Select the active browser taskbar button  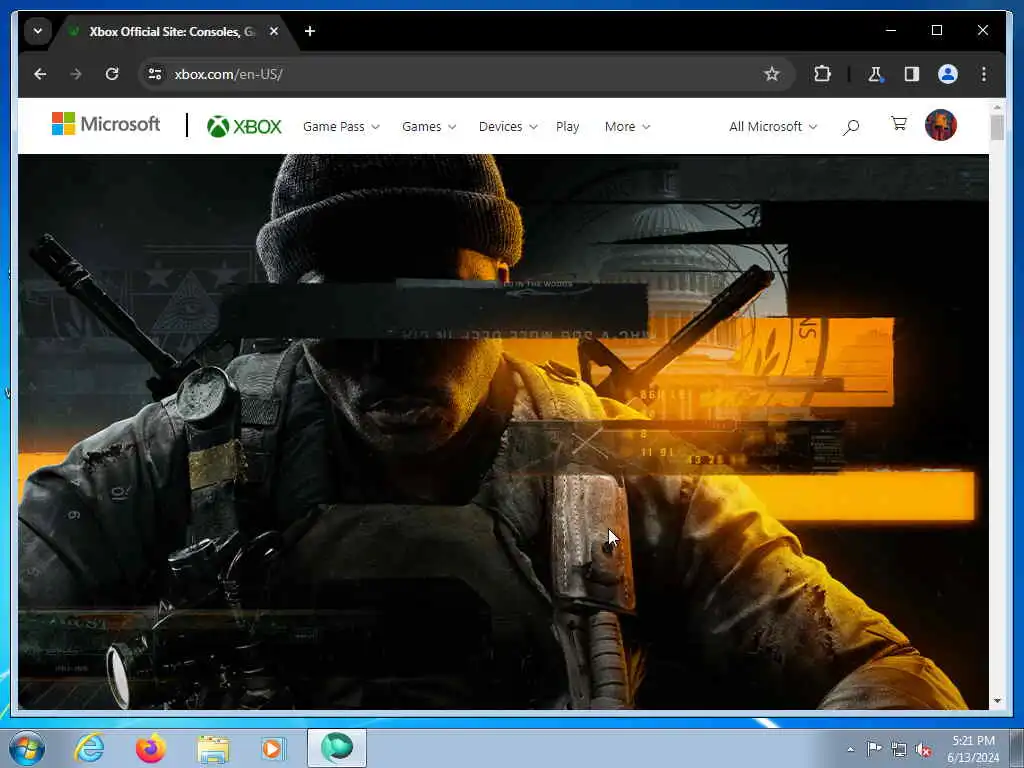pos(337,748)
